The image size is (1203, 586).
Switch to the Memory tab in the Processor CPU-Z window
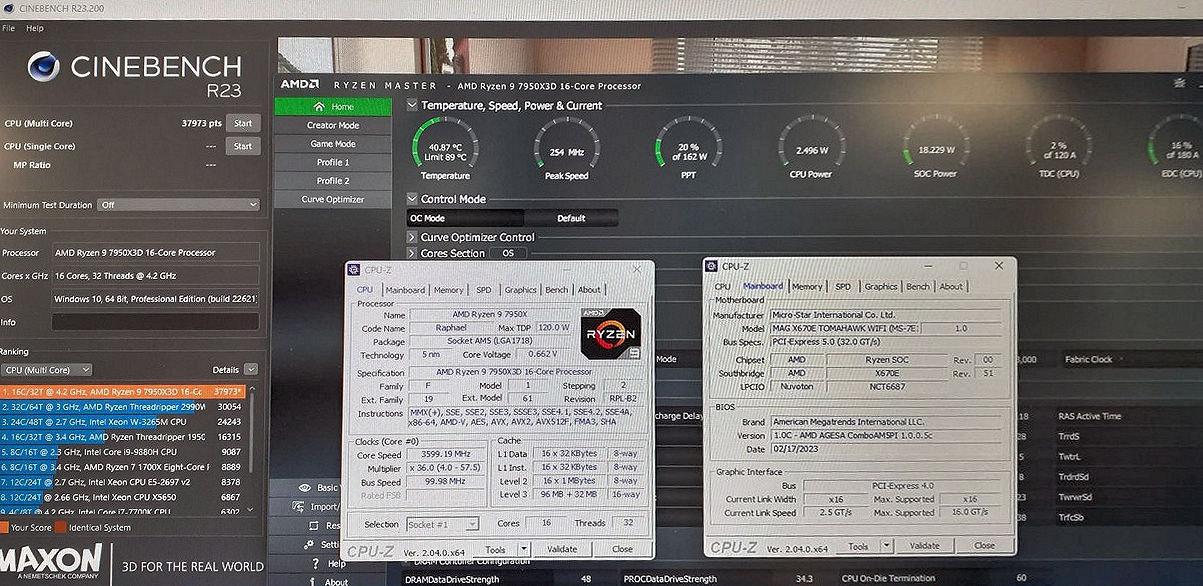click(448, 290)
